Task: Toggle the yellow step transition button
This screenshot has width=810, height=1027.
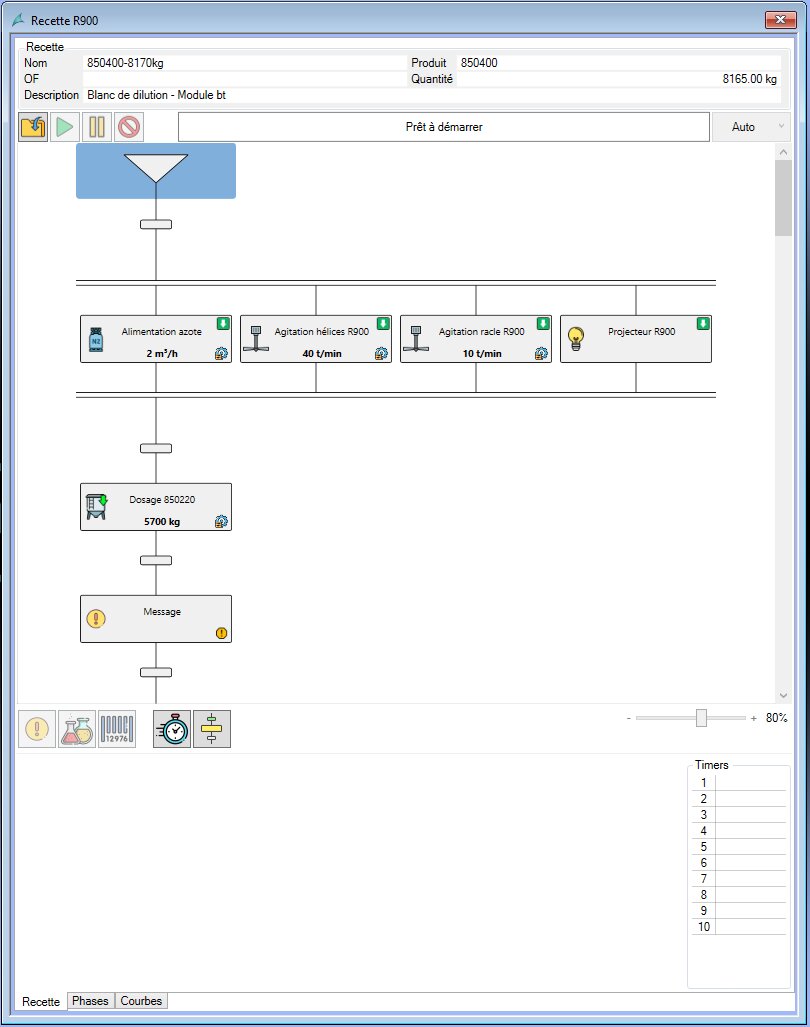Action: coord(212,729)
